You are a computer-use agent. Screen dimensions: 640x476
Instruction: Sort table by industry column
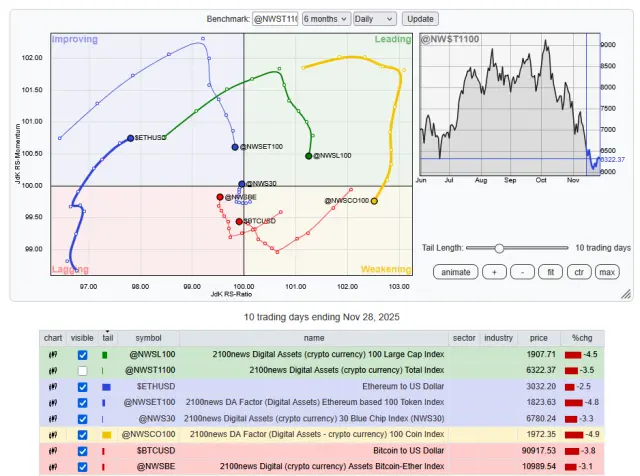[x=498, y=338]
